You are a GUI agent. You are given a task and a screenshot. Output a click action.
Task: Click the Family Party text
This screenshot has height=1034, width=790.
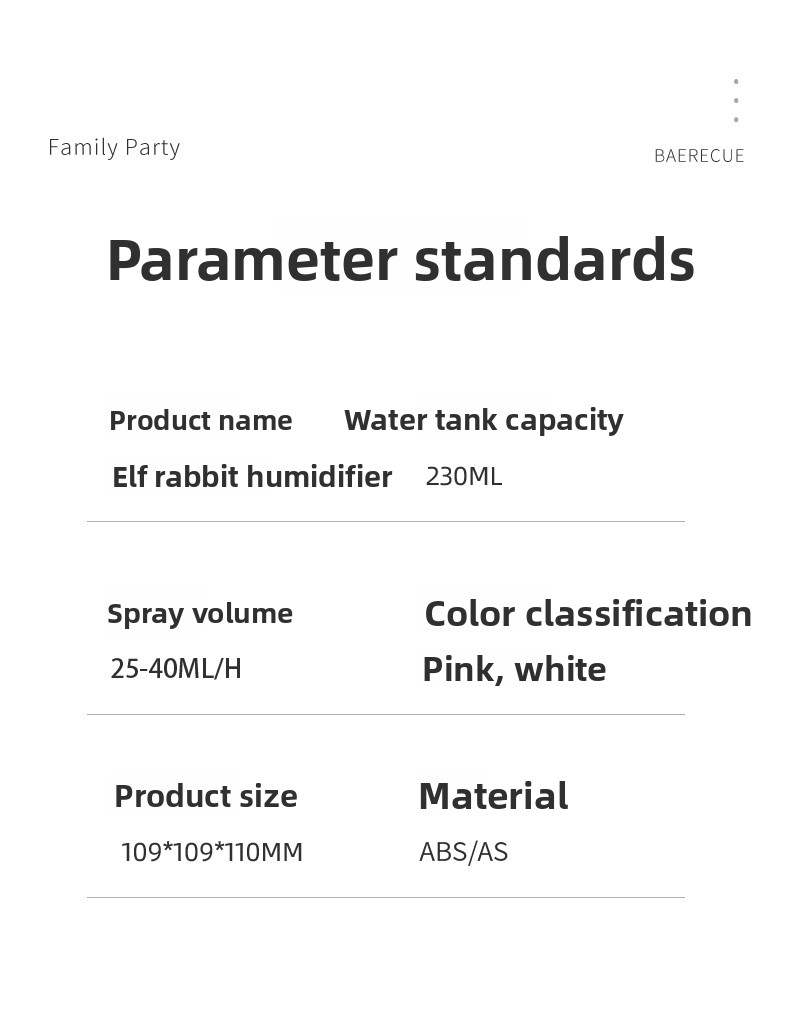coord(114,148)
